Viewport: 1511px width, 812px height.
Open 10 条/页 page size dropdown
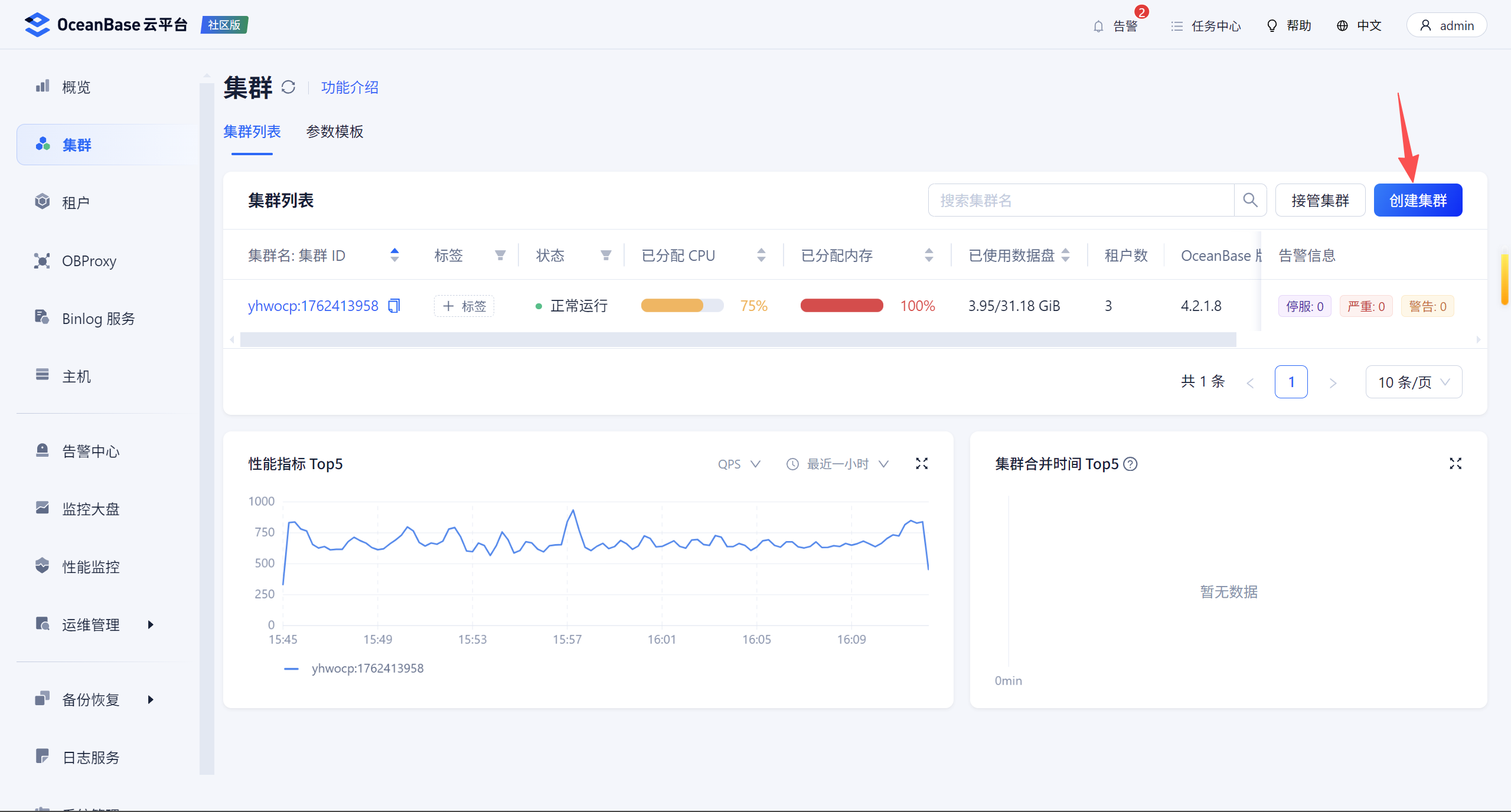(x=1413, y=382)
